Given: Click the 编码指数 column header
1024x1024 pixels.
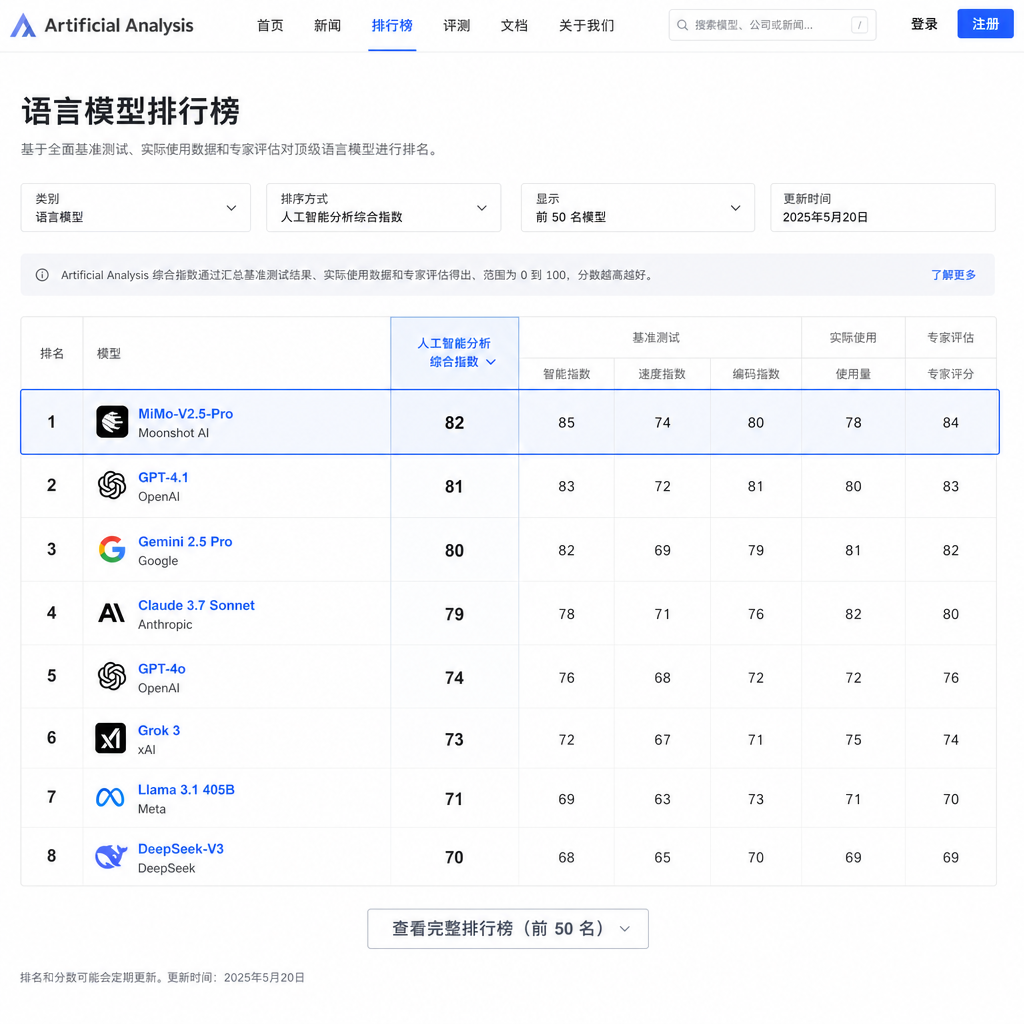Looking at the screenshot, I should click(756, 374).
